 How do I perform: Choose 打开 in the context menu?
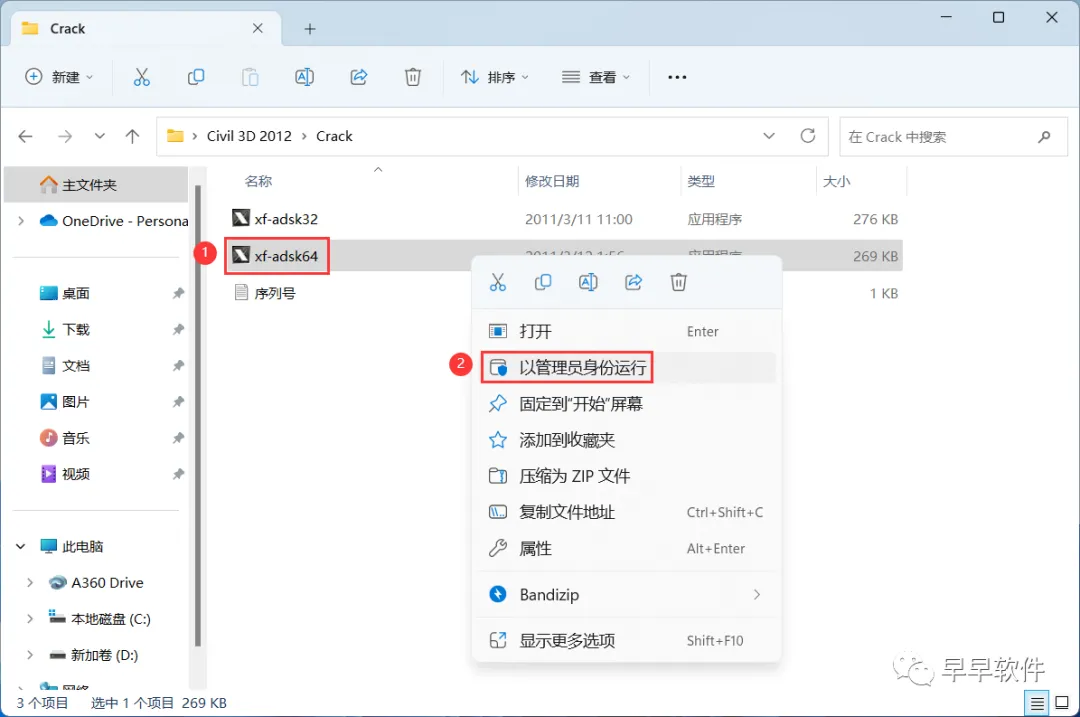tap(627, 331)
